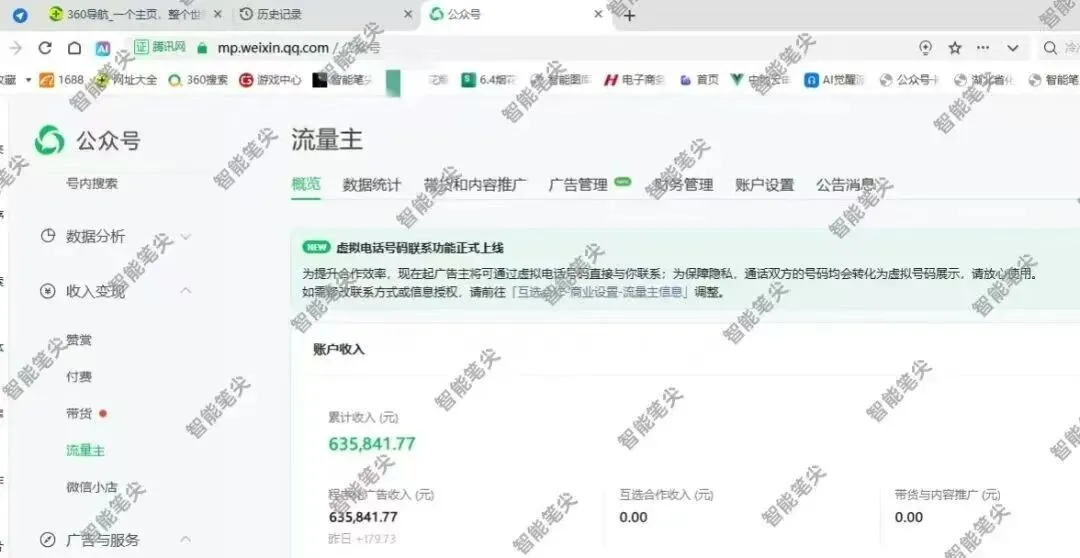Click the 数据分析 clock icon in sidebar

[x=48, y=236]
